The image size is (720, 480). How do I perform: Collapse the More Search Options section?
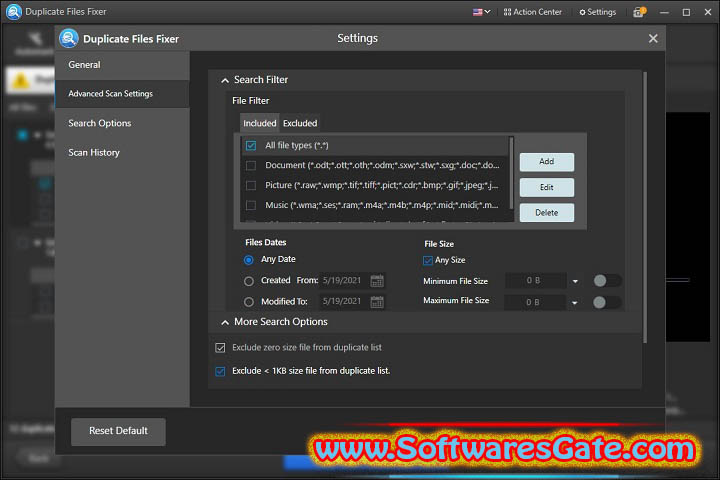tap(225, 322)
